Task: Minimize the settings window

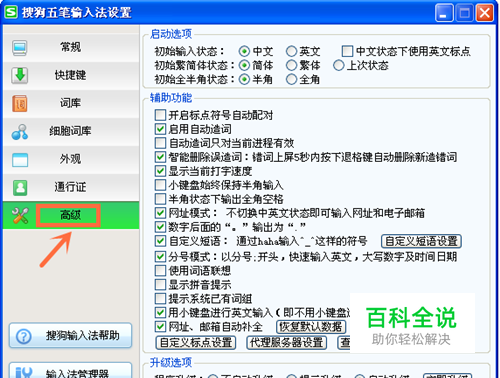Action: pyautogui.click(x=444, y=13)
